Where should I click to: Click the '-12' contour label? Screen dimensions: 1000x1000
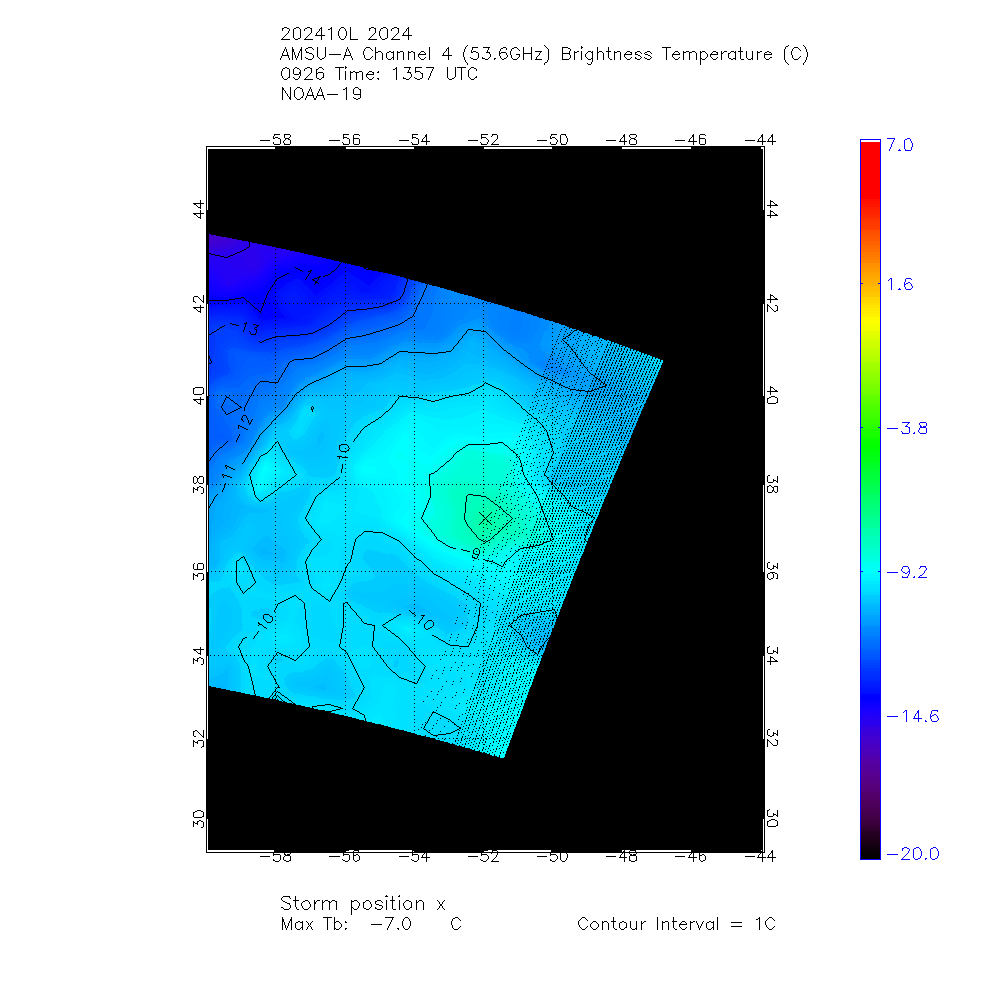(x=243, y=428)
